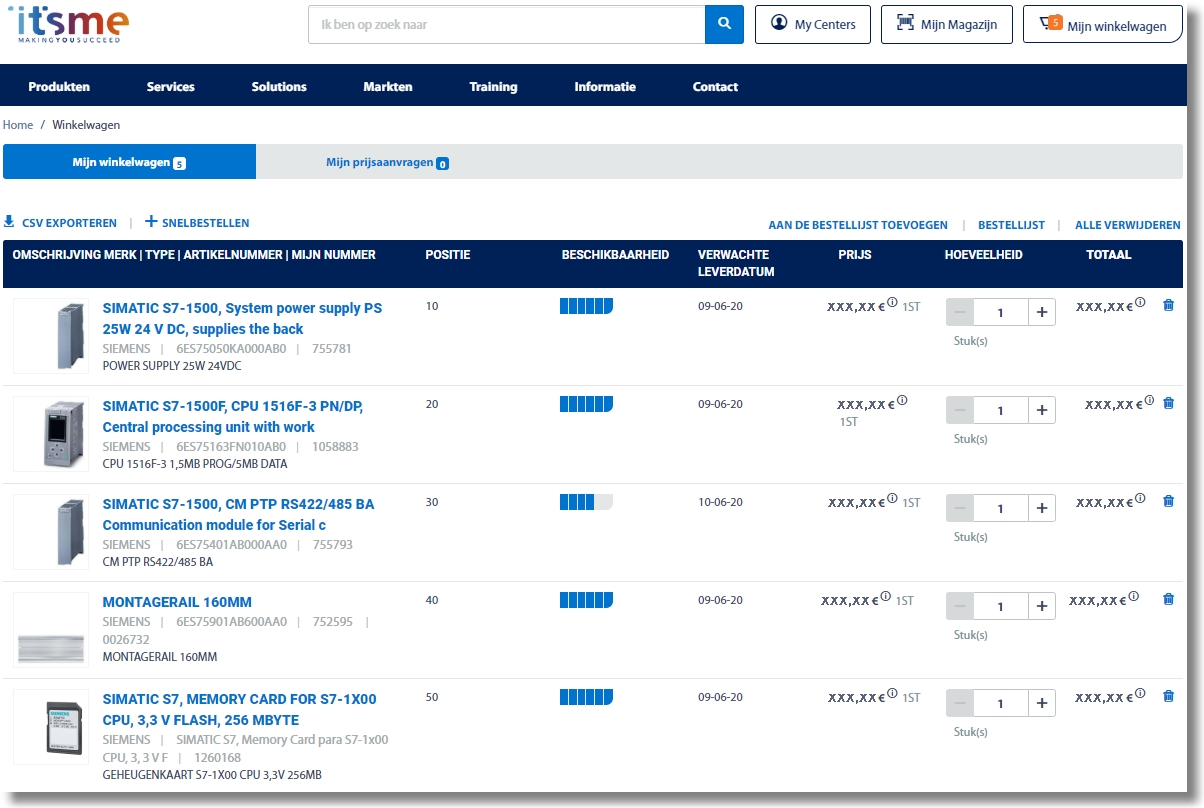Open the Training menu
The image size is (1204, 808).
pyautogui.click(x=493, y=87)
